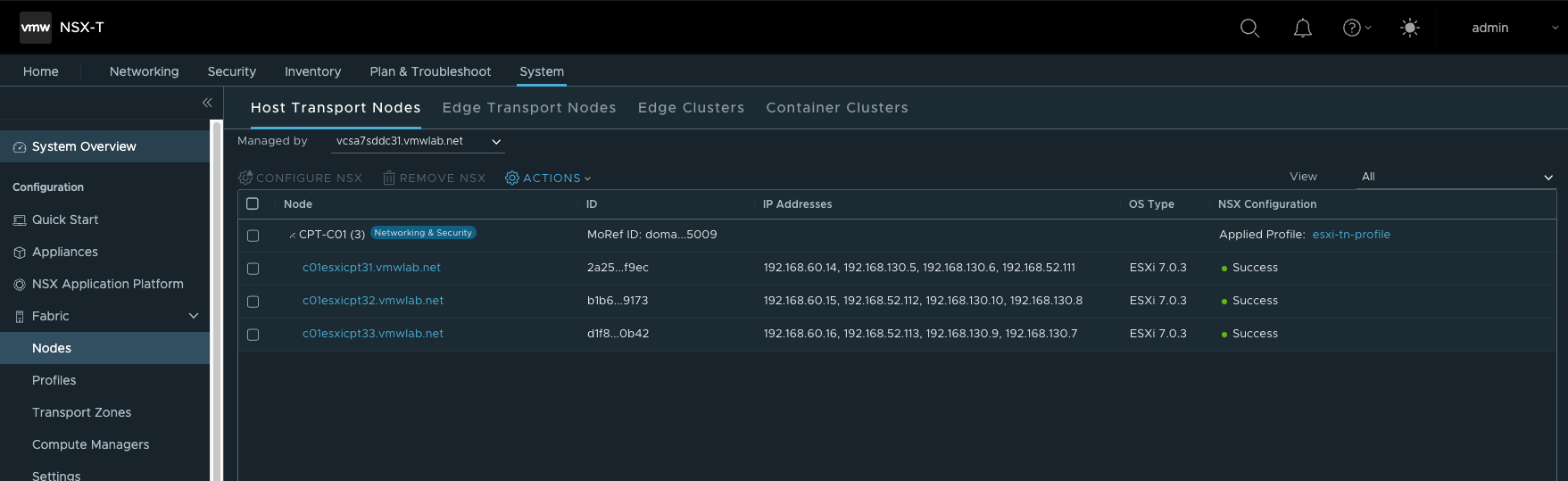This screenshot has width=1568, height=481.
Task: Toggle the select-all header checkbox
Action: [x=253, y=203]
